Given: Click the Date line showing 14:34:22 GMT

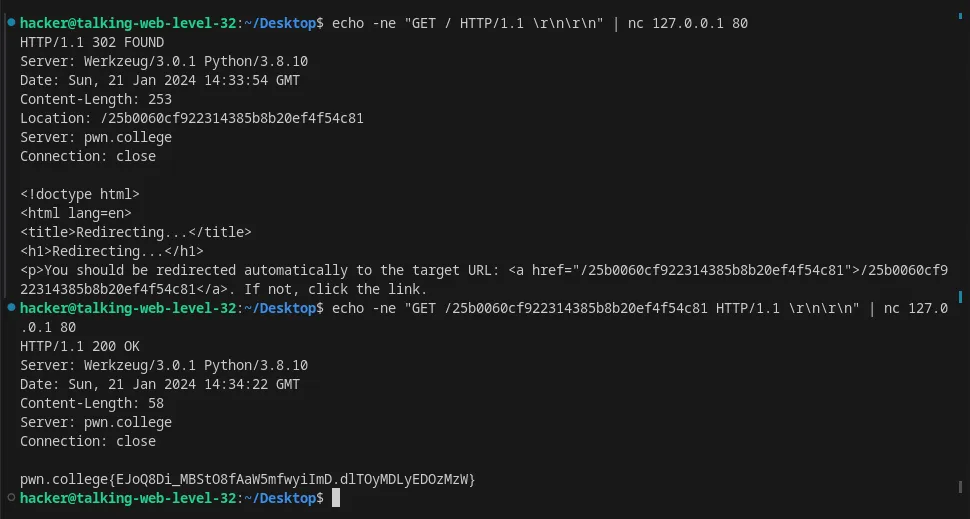Looking at the screenshot, I should point(160,384).
